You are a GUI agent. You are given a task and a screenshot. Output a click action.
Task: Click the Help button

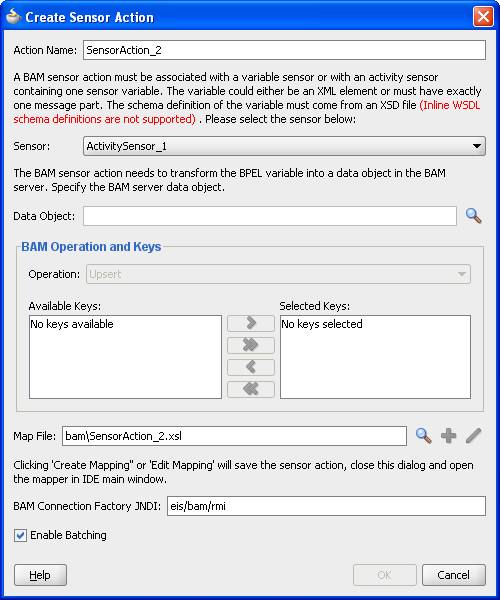click(x=40, y=575)
